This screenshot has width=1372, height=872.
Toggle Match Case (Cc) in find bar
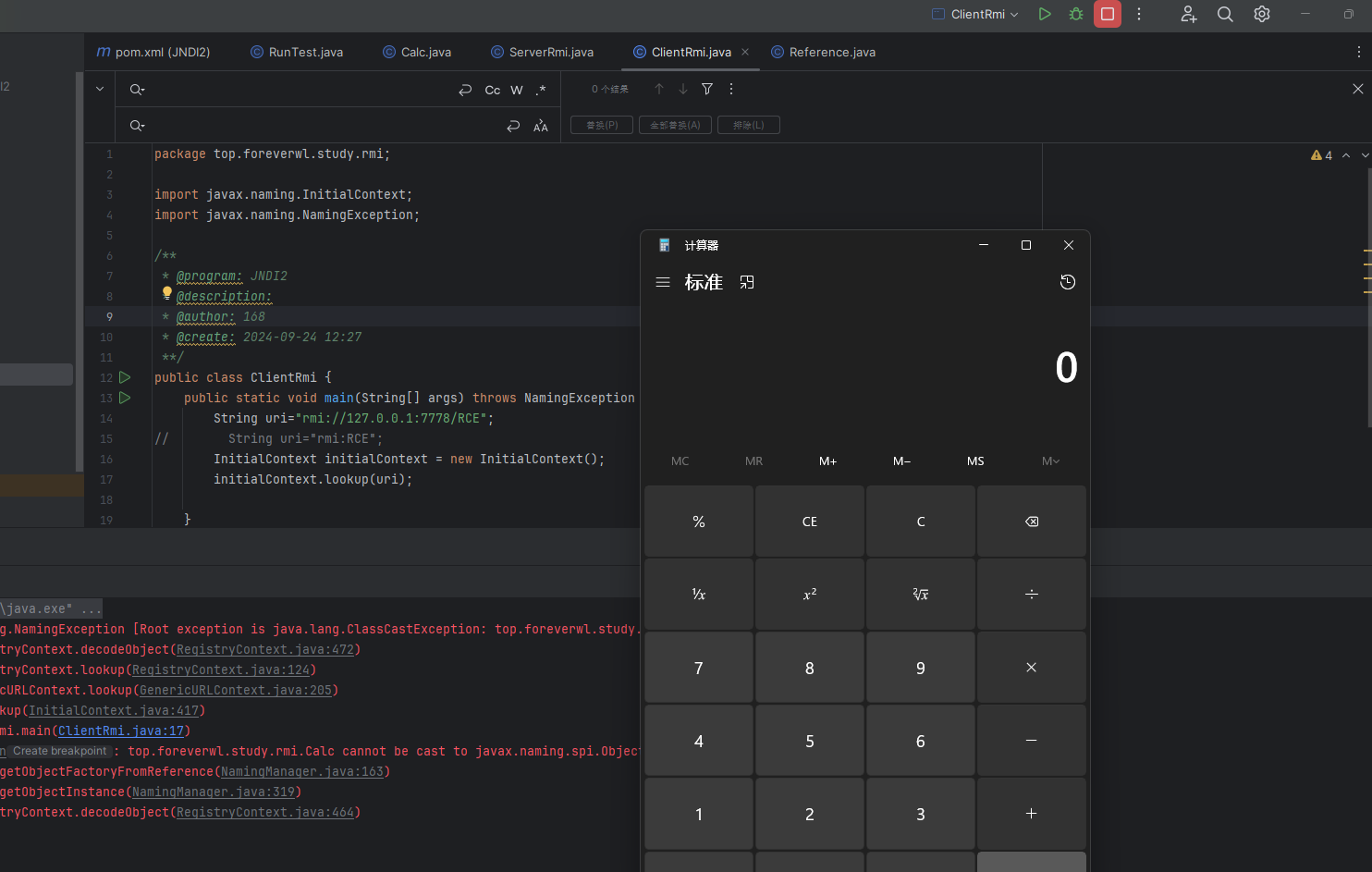tap(493, 90)
